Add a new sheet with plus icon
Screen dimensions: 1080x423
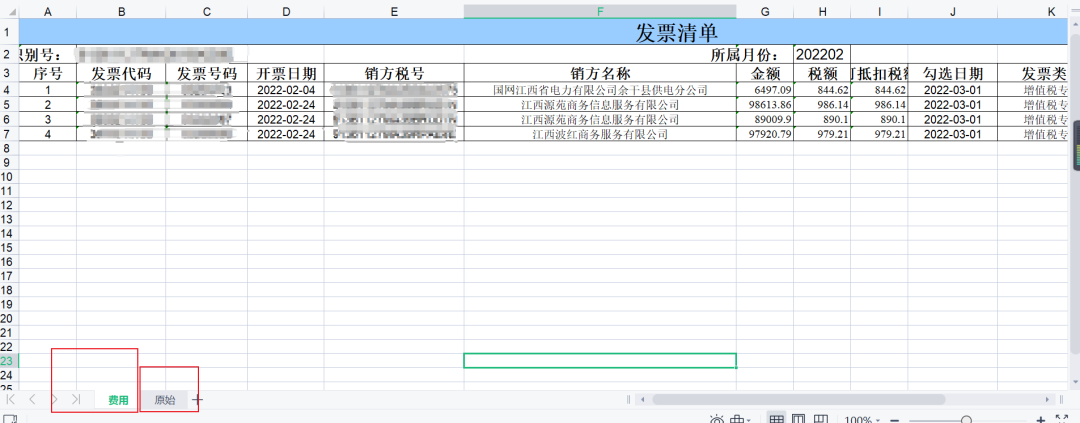[198, 400]
